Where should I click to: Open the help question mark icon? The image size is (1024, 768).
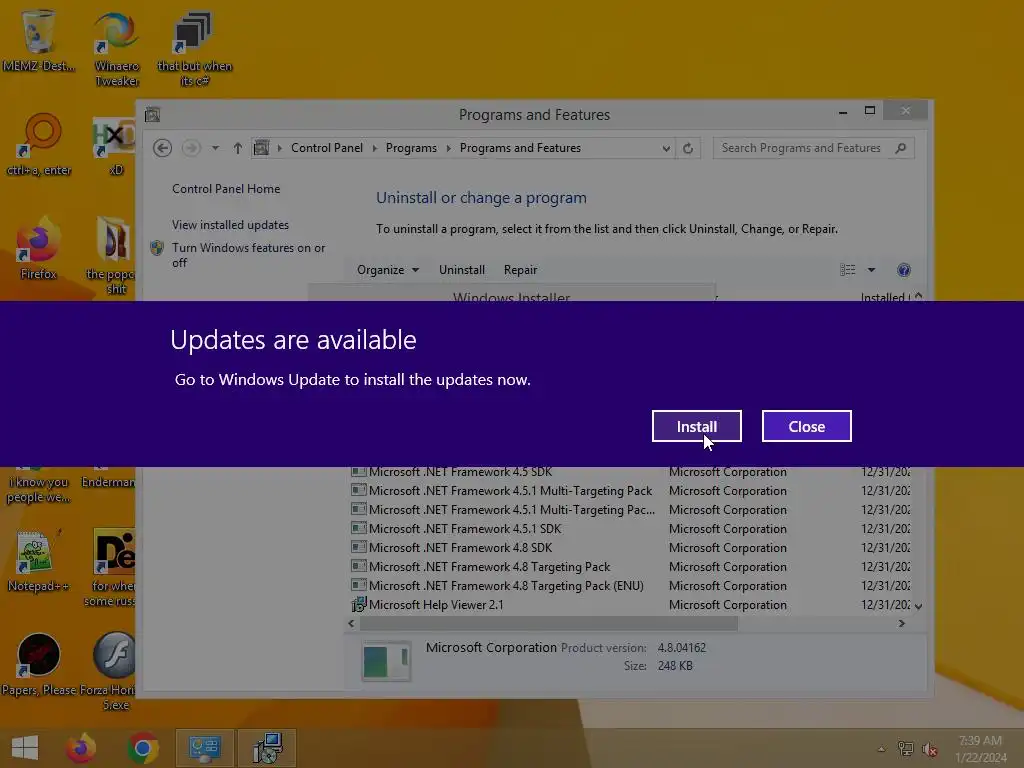pos(904,270)
